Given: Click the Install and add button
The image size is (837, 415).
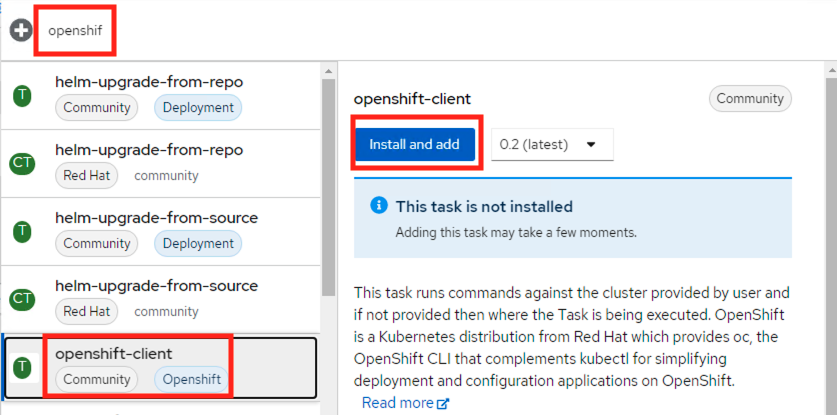Looking at the screenshot, I should click(414, 144).
